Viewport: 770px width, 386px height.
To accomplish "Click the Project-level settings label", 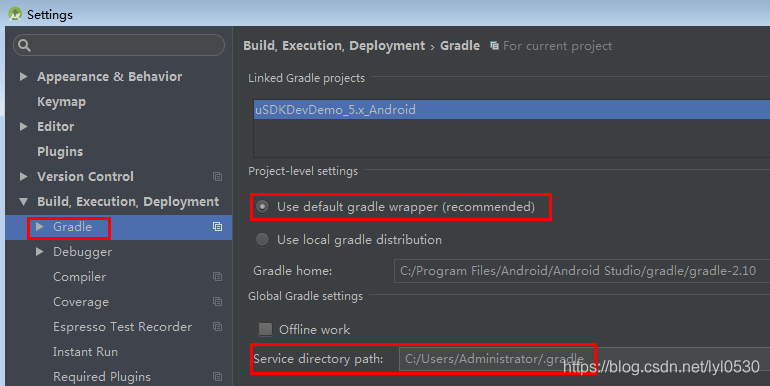I will click(x=303, y=171).
